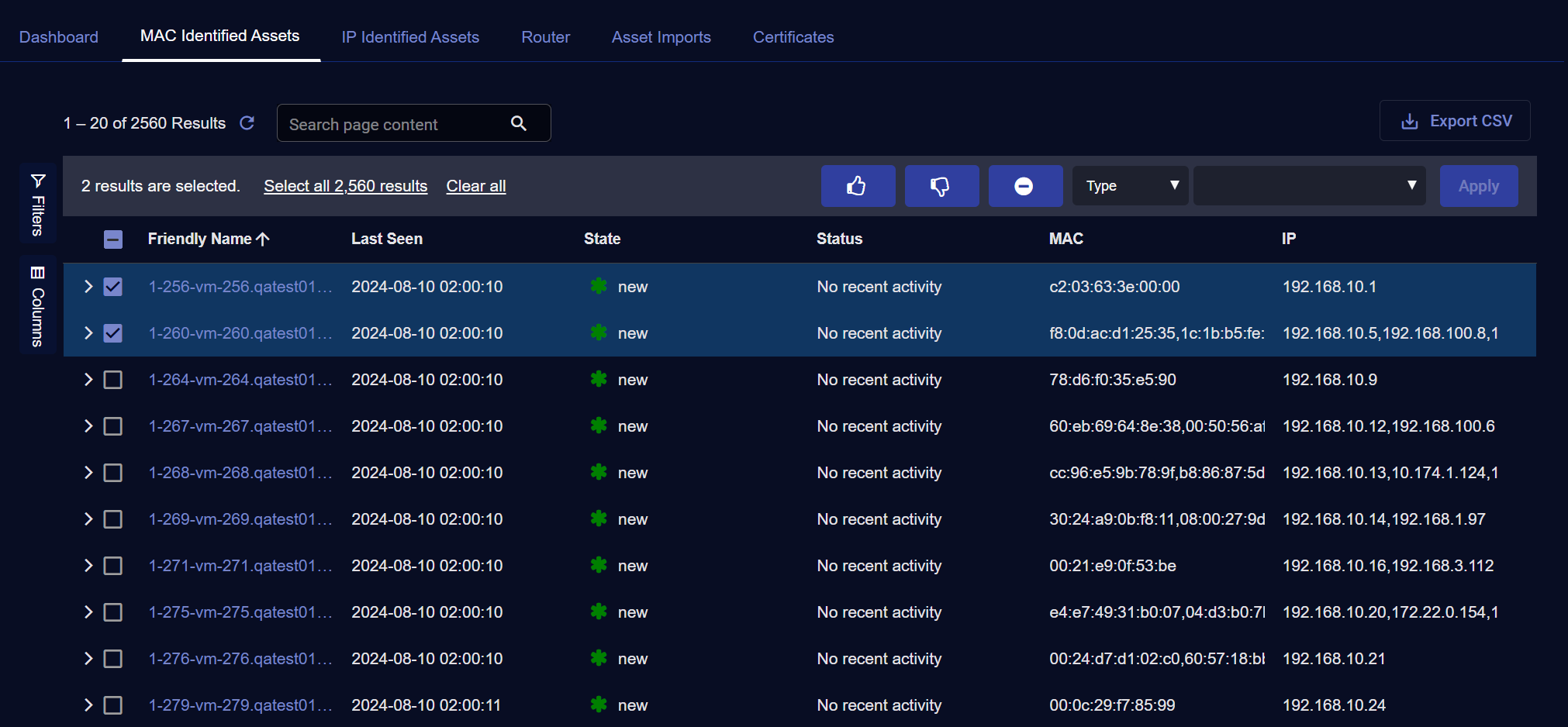
Task: Uncheck the 1-256-vm-256 row checkbox
Action: pos(113,287)
